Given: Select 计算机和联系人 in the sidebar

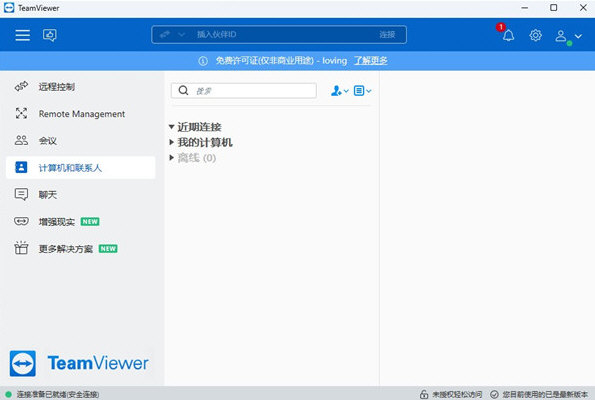Looking at the screenshot, I should pyautogui.click(x=80, y=168).
